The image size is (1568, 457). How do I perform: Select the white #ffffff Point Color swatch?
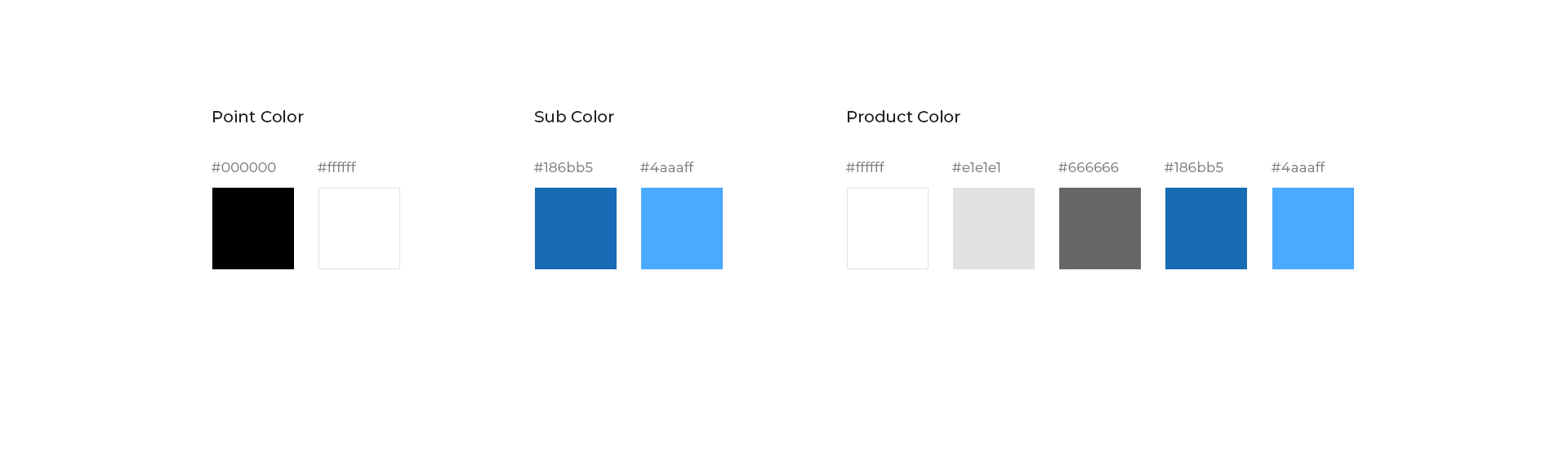tap(359, 228)
